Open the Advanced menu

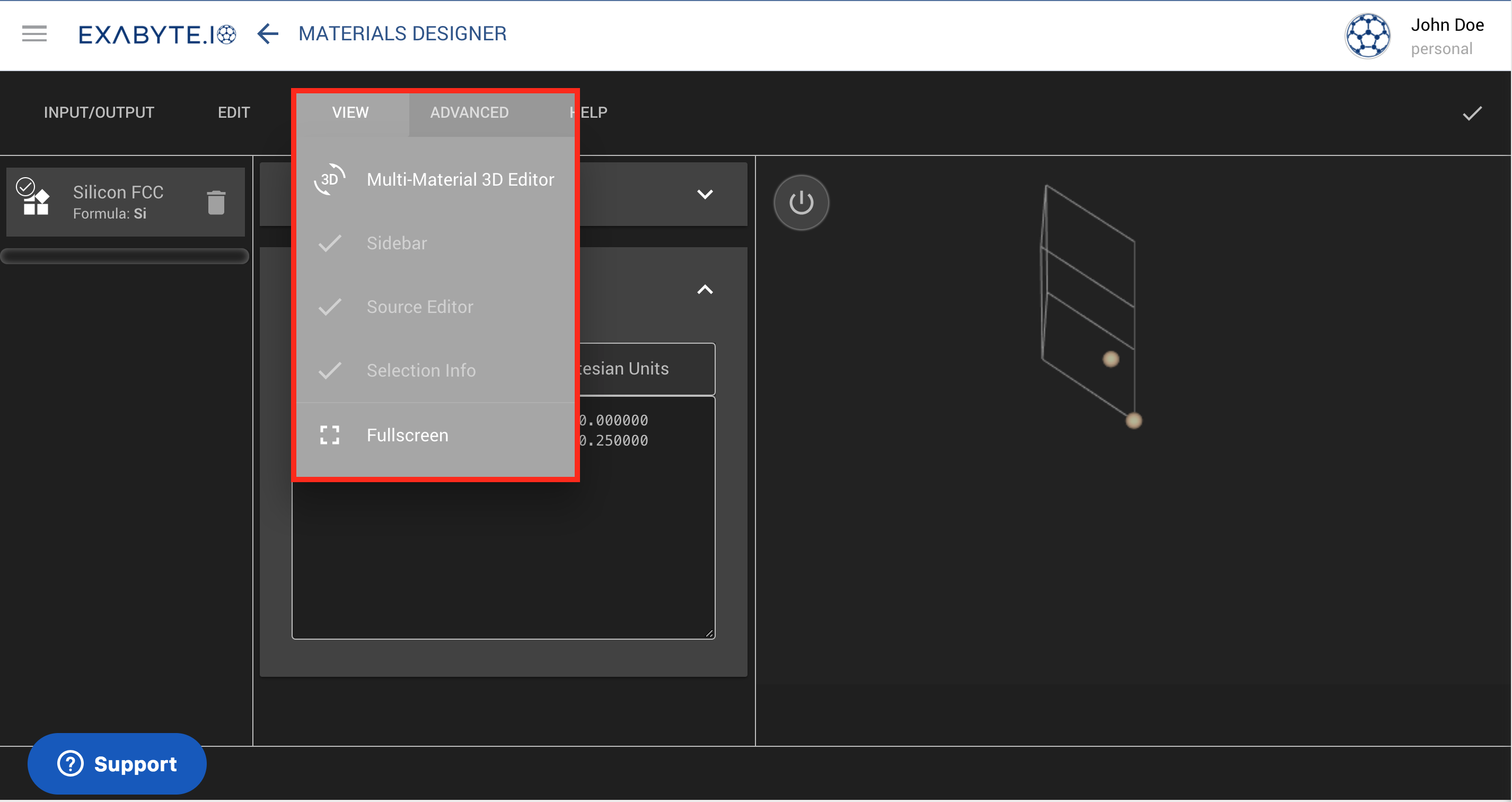469,113
